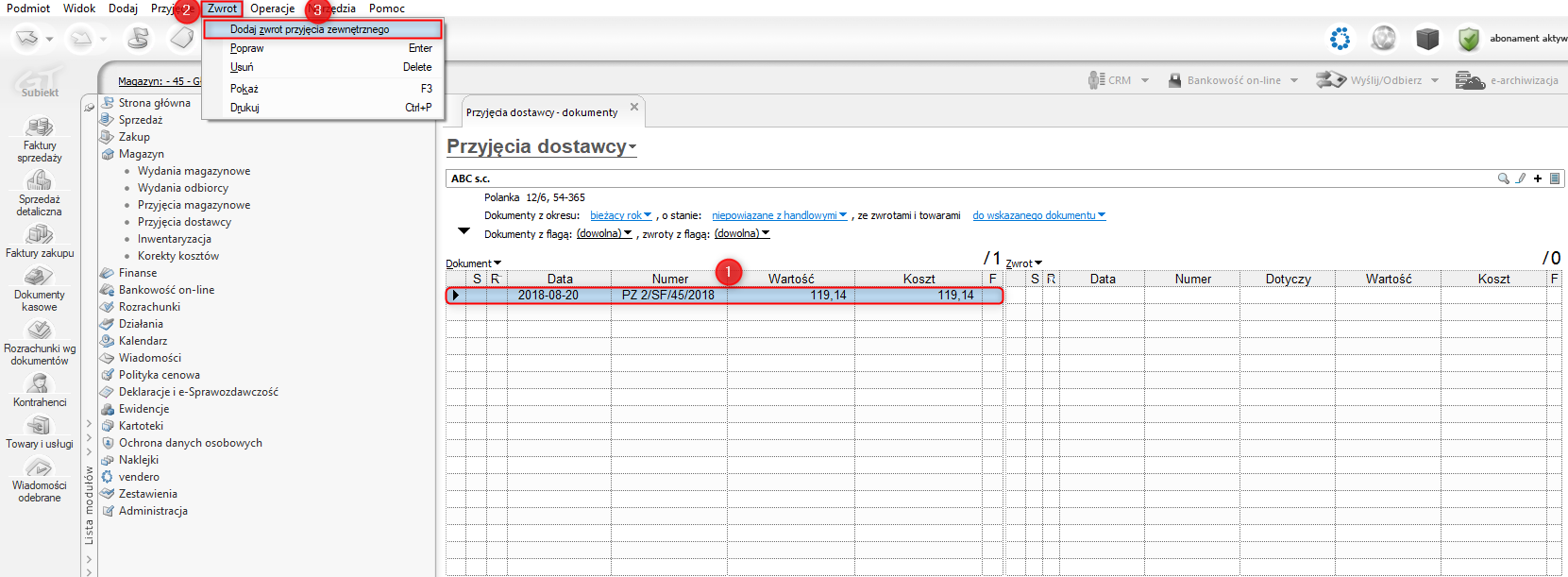This screenshot has height=577, width=1568.
Task: Open the Finanse module in the tree
Action: coord(138,273)
